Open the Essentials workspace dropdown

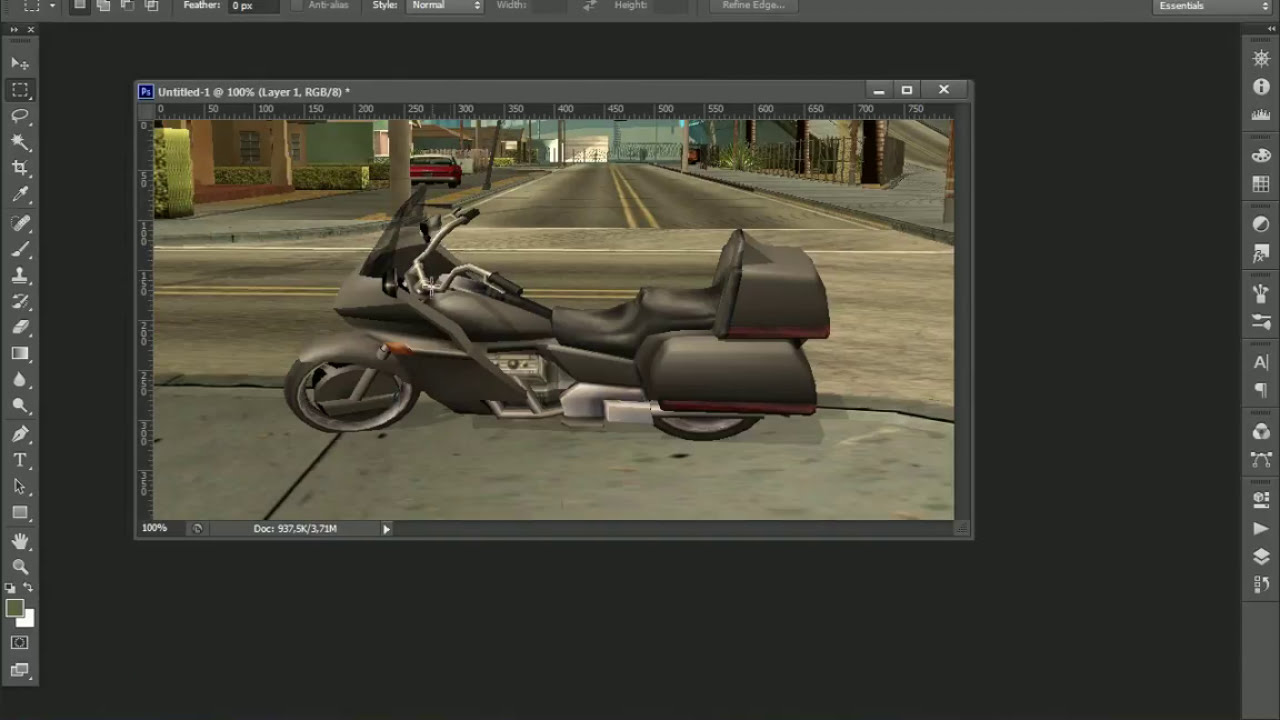point(1212,6)
